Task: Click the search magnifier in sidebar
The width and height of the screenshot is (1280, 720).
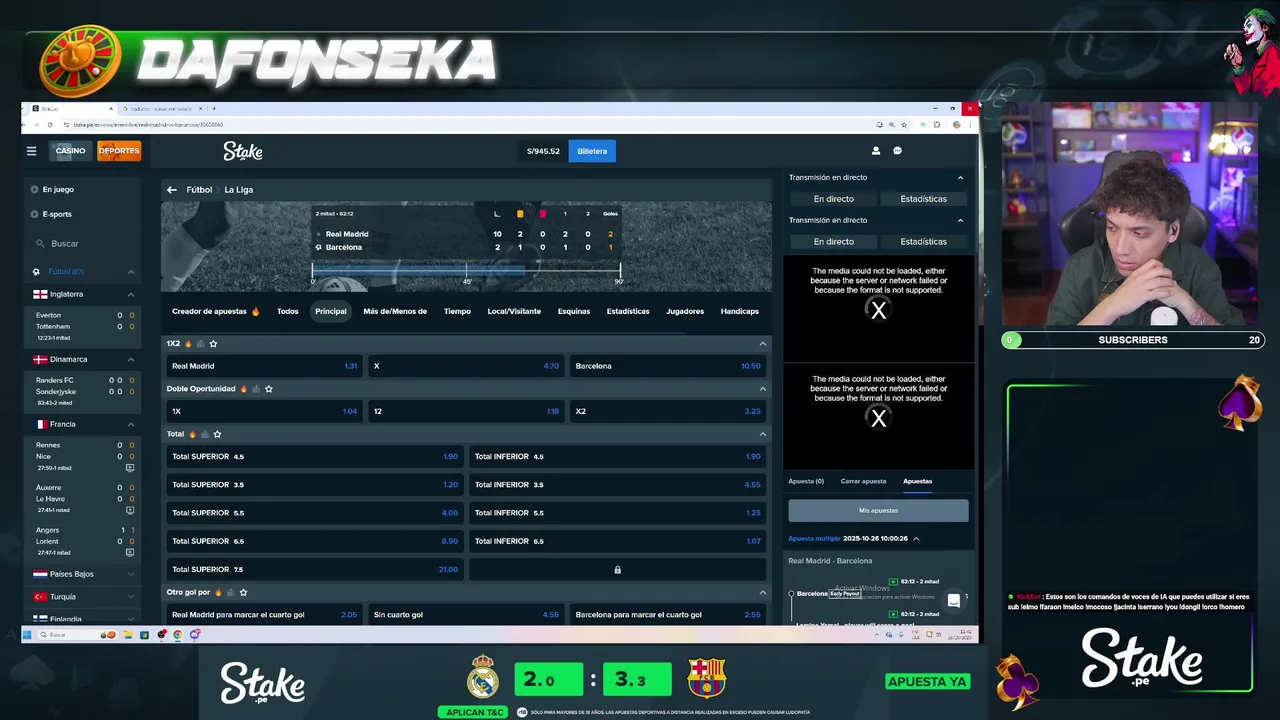Action: click(x=41, y=243)
